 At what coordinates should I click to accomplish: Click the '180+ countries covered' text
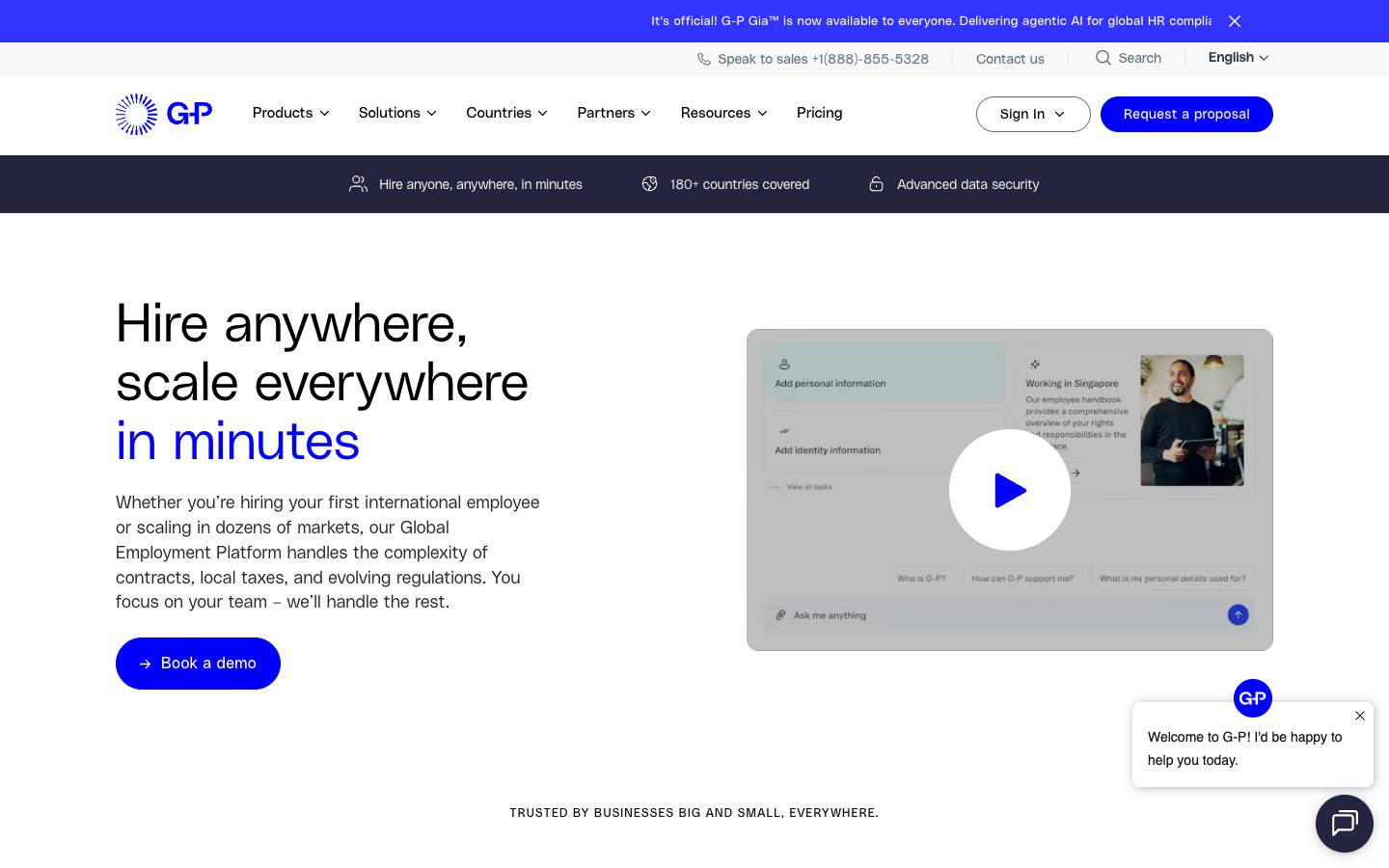[740, 184]
